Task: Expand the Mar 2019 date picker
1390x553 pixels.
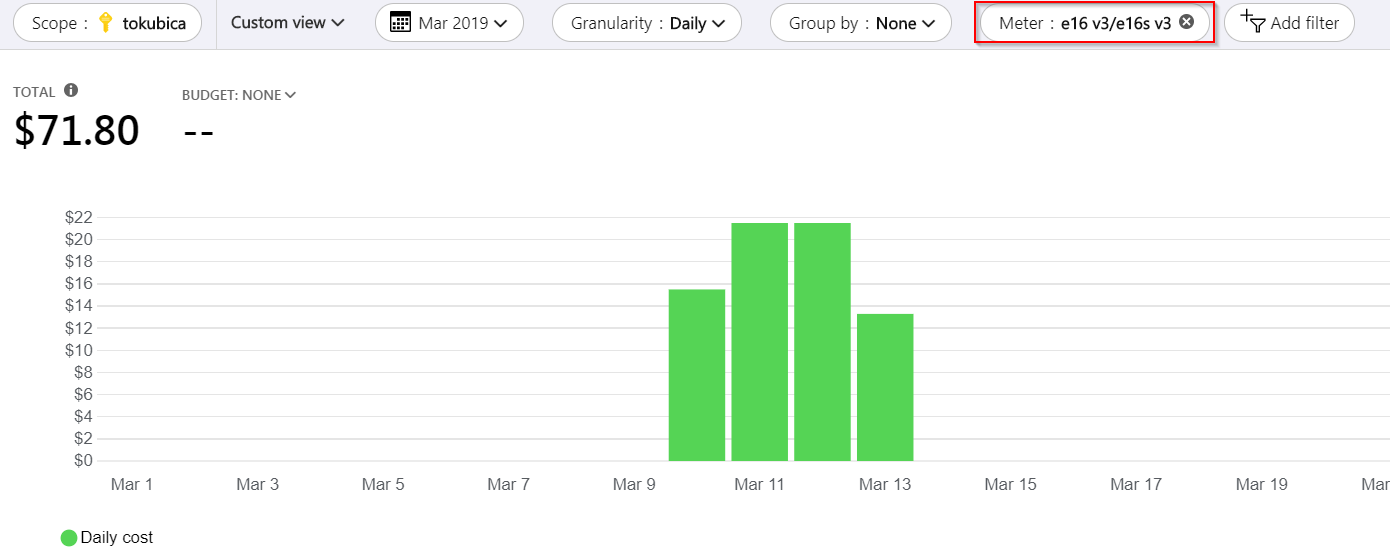Action: [450, 23]
